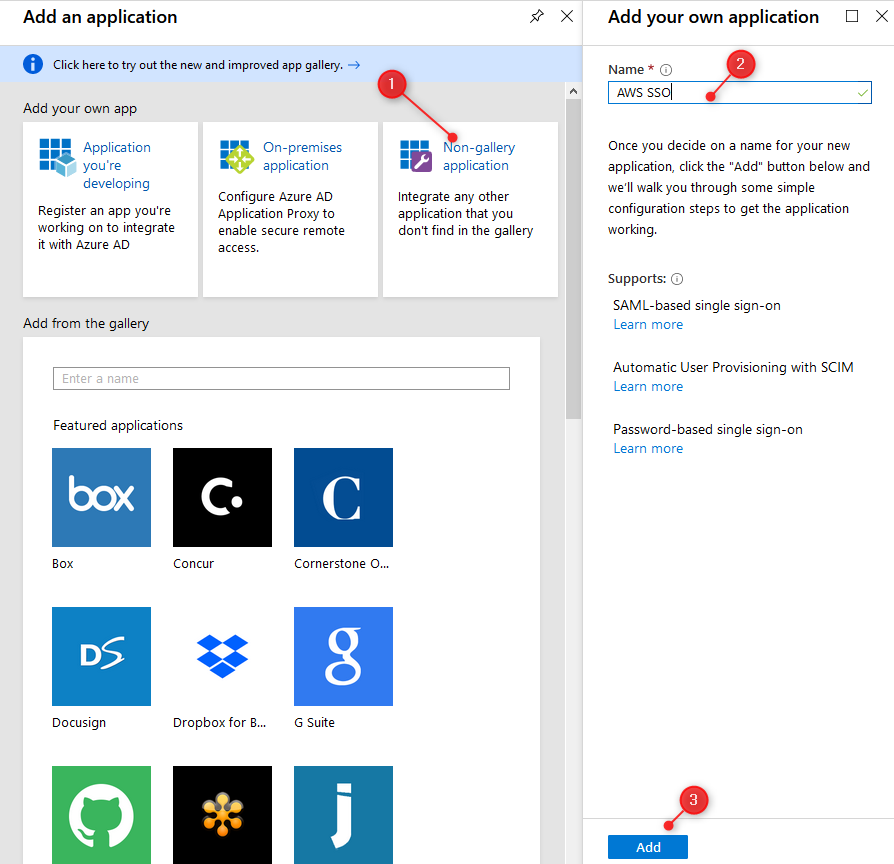Viewport: 894px width, 864px height.
Task: Click the vertical scrollbar thumb
Action: pyautogui.click(x=574, y=259)
